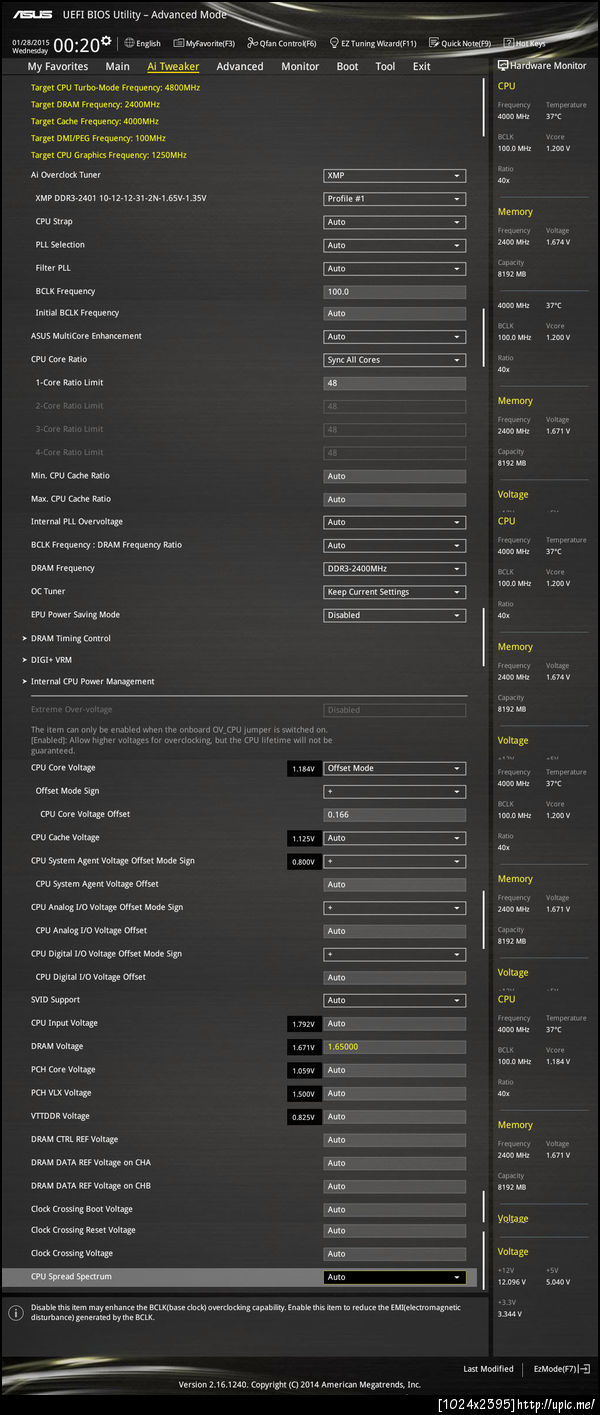The height and width of the screenshot is (1415, 600).
Task: Open XMP Profile #1 dropdown
Action: coord(395,198)
